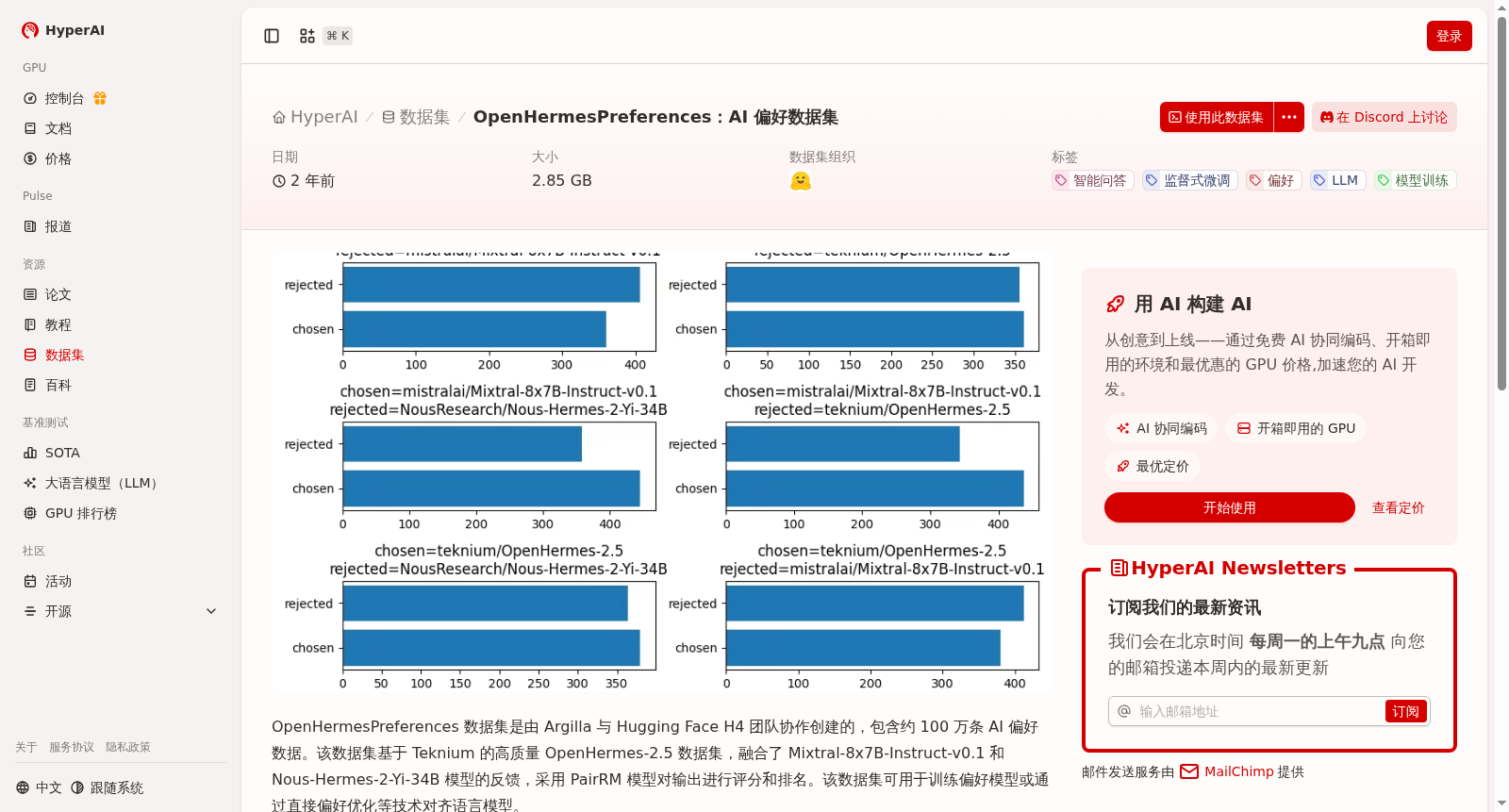Viewport: 1509px width, 812px height.
Task: Open 教程 in the sidebar
Action: 58,324
